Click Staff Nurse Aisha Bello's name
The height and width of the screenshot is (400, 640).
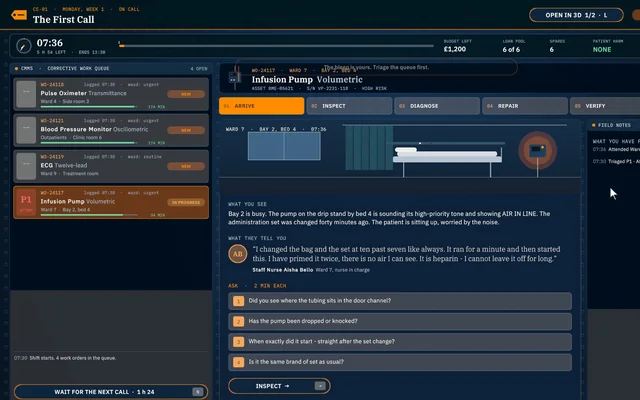(x=283, y=270)
